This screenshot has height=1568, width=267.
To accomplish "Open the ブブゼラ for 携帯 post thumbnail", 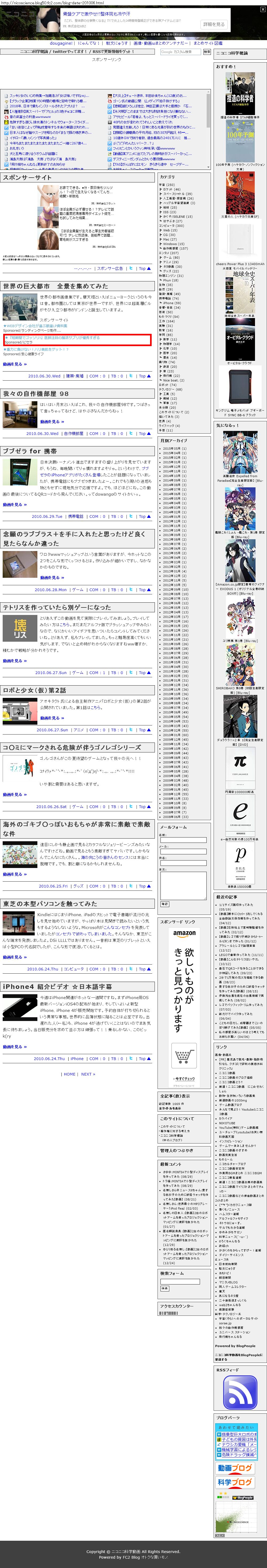I will tap(20, 472).
